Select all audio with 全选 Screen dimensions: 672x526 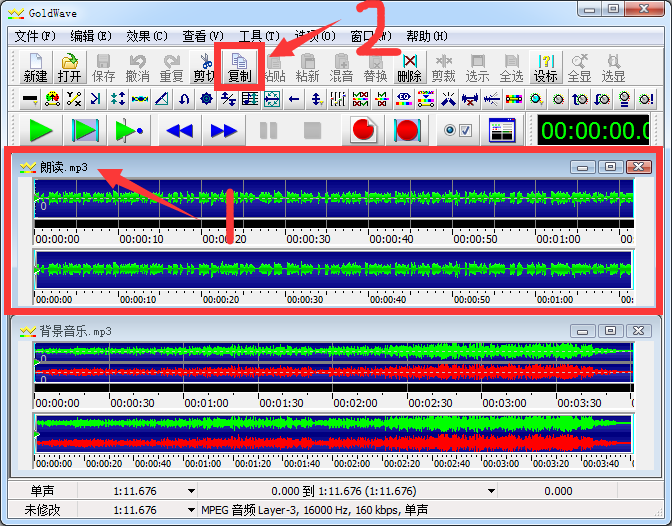point(511,67)
